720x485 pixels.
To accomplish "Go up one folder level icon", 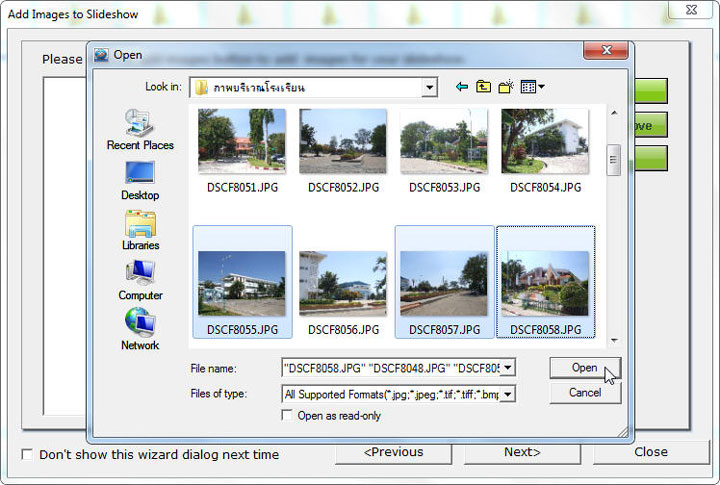I will pyautogui.click(x=484, y=87).
